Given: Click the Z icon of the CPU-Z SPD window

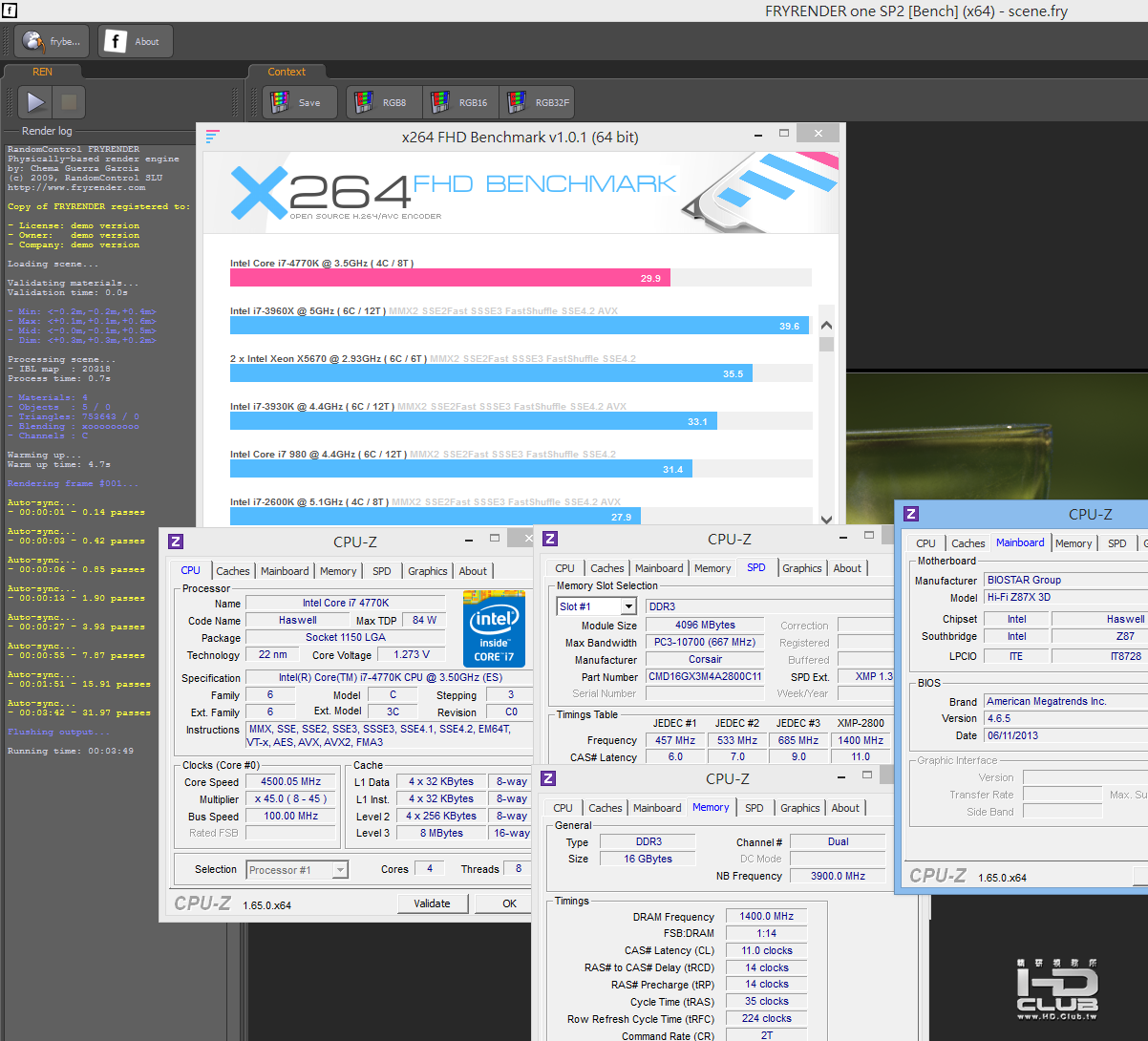Looking at the screenshot, I should click(549, 539).
